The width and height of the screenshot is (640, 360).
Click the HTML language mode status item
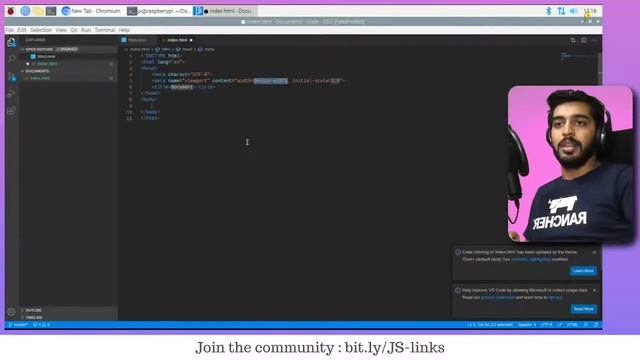tap(572, 325)
